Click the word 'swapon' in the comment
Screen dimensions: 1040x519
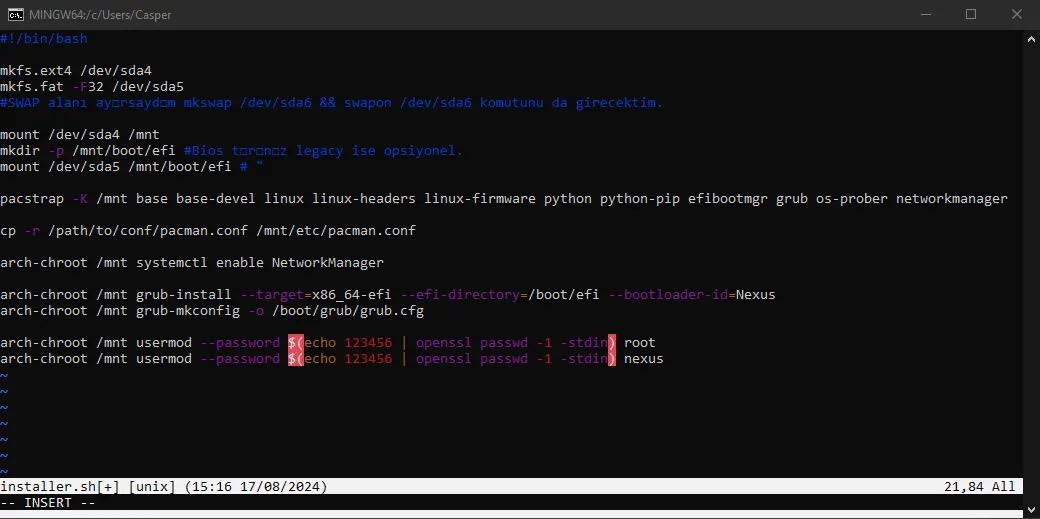pos(368,103)
